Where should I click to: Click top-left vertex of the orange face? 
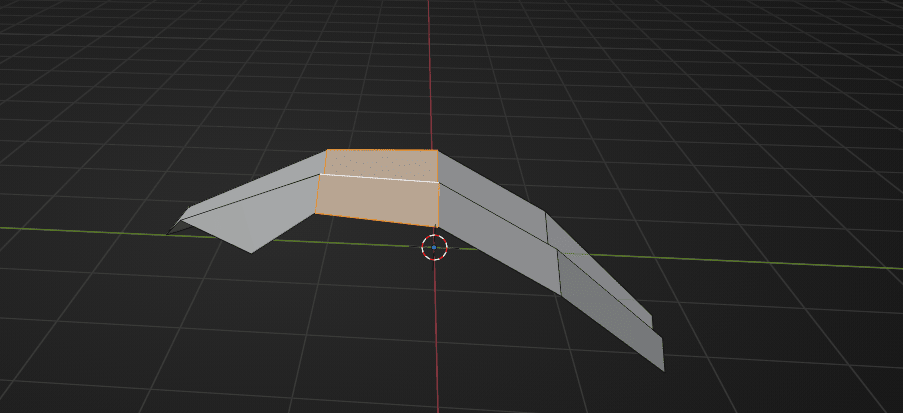tap(325, 151)
